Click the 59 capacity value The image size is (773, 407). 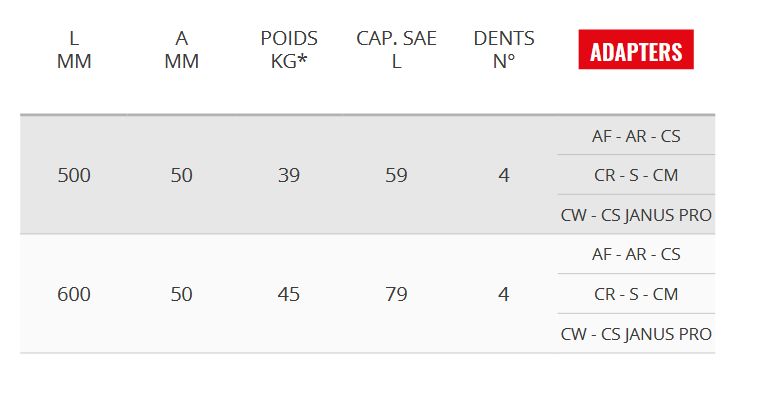(x=396, y=175)
